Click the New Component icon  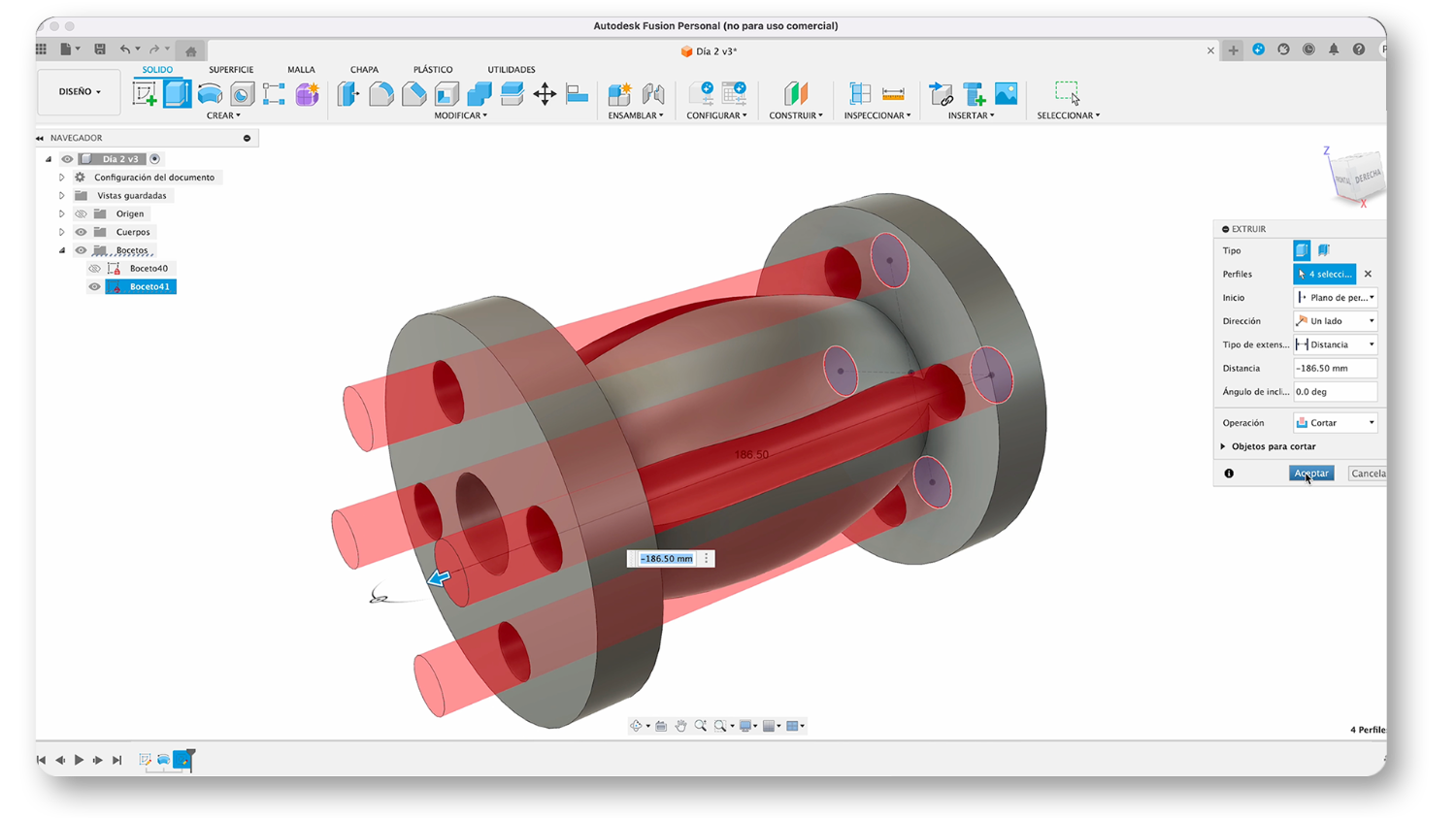(619, 93)
